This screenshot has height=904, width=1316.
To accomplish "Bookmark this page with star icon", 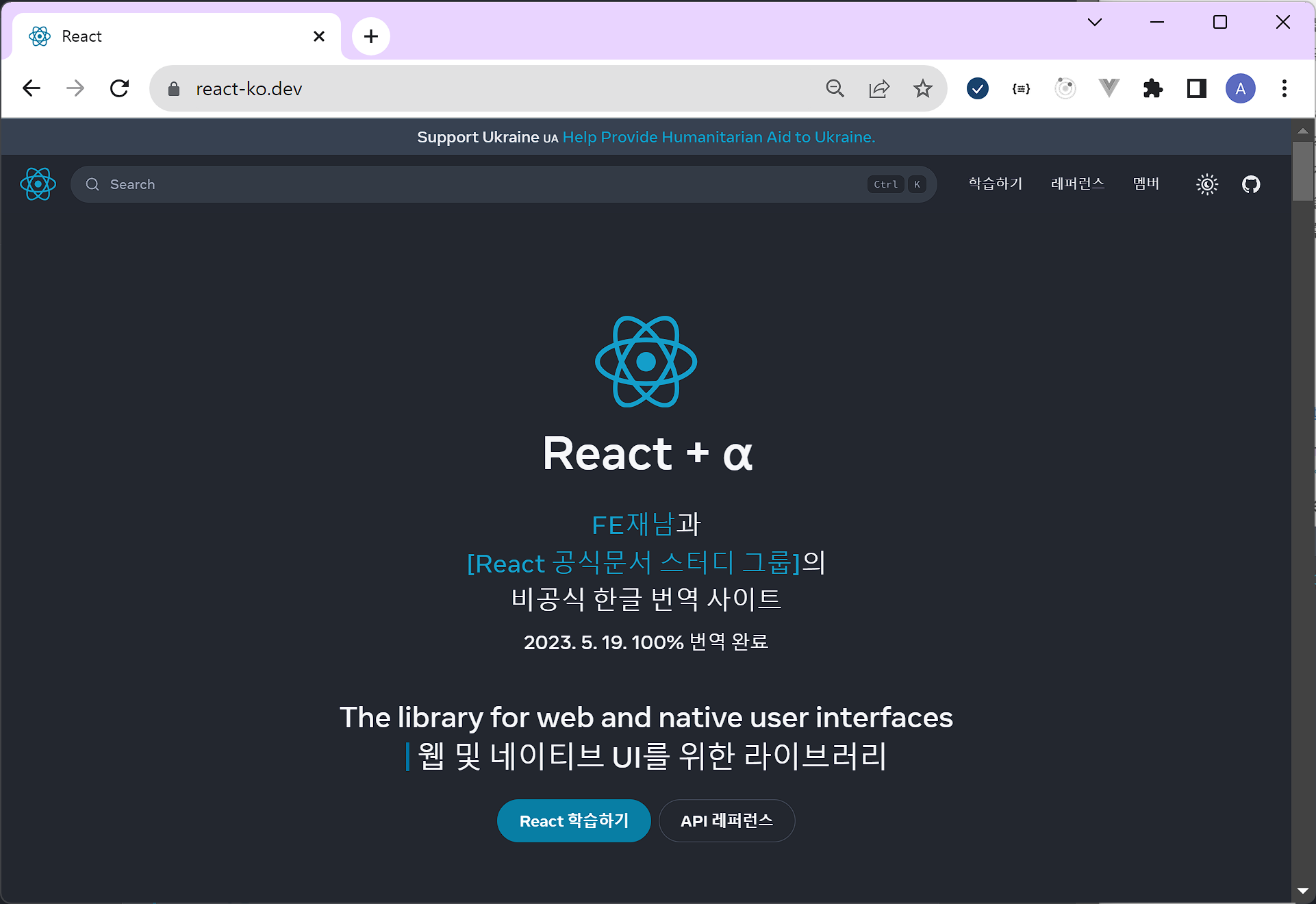I will [922, 88].
